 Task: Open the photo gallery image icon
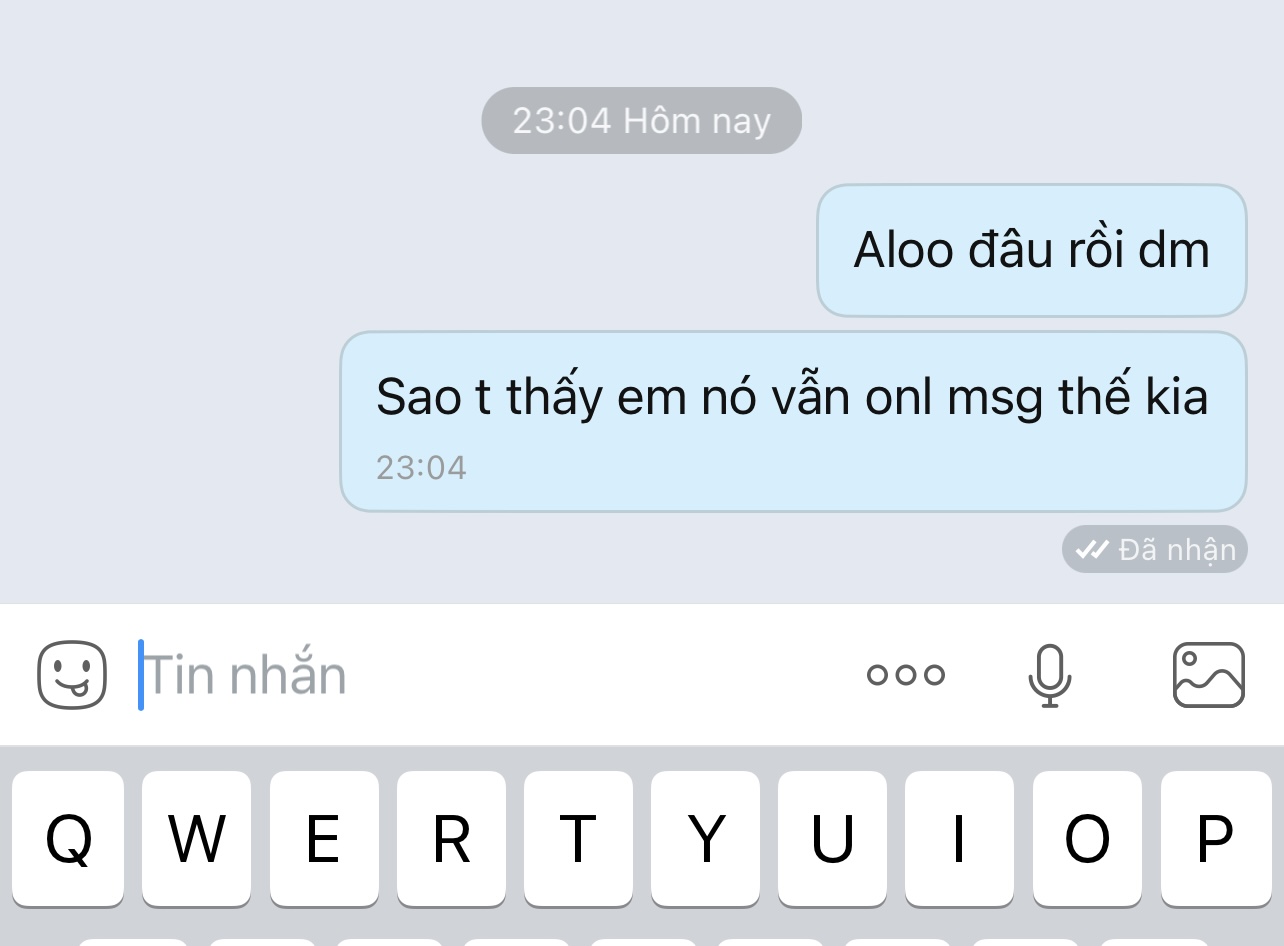(1208, 675)
